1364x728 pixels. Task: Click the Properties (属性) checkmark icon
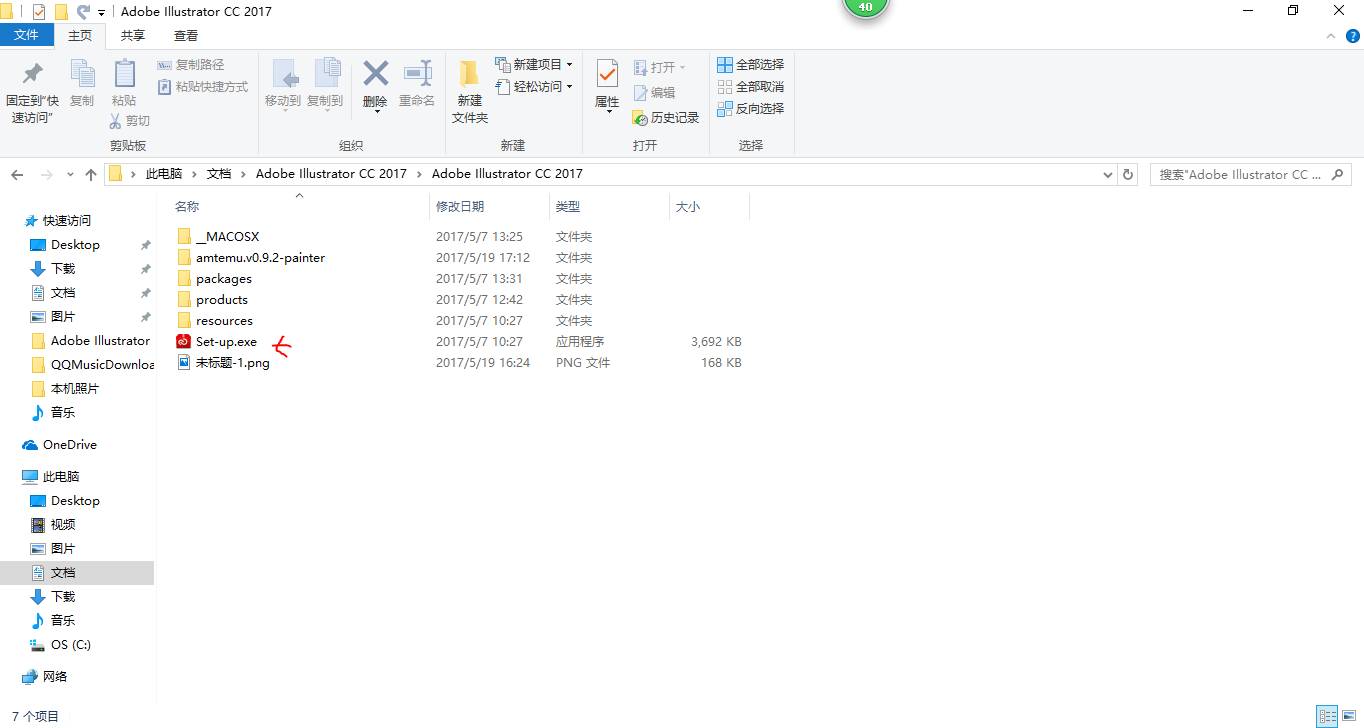pos(607,74)
